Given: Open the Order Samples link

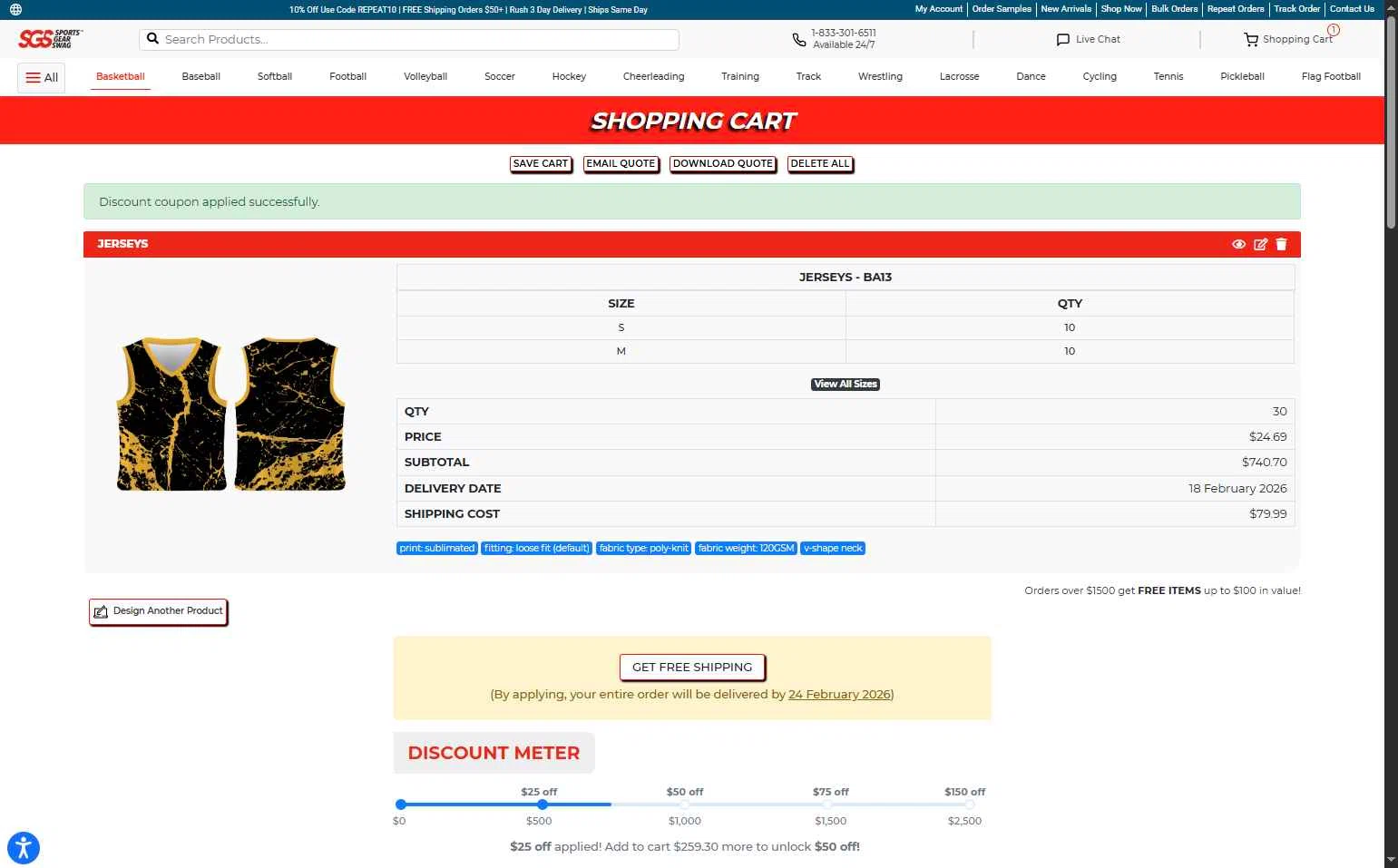Looking at the screenshot, I should point(1002,9).
